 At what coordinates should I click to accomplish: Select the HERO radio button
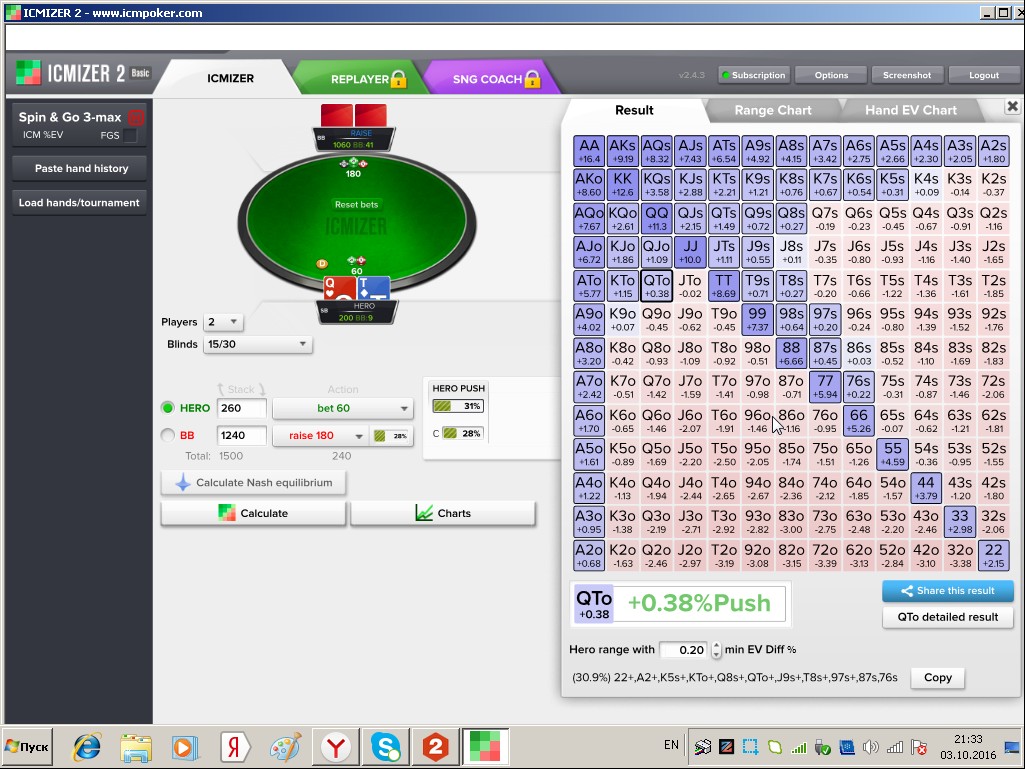pyautogui.click(x=167, y=408)
